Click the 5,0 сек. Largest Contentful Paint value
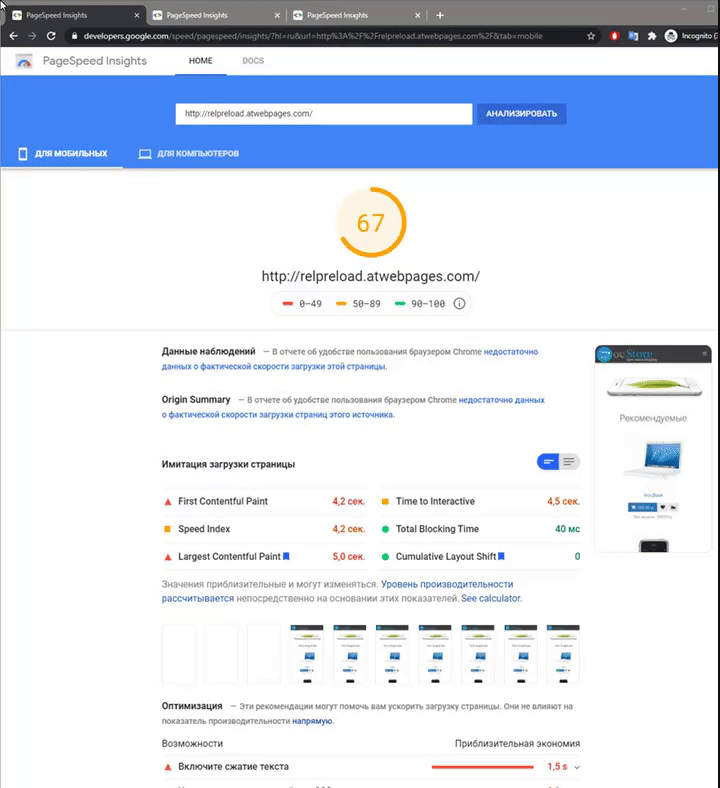720x788 pixels. coord(349,556)
